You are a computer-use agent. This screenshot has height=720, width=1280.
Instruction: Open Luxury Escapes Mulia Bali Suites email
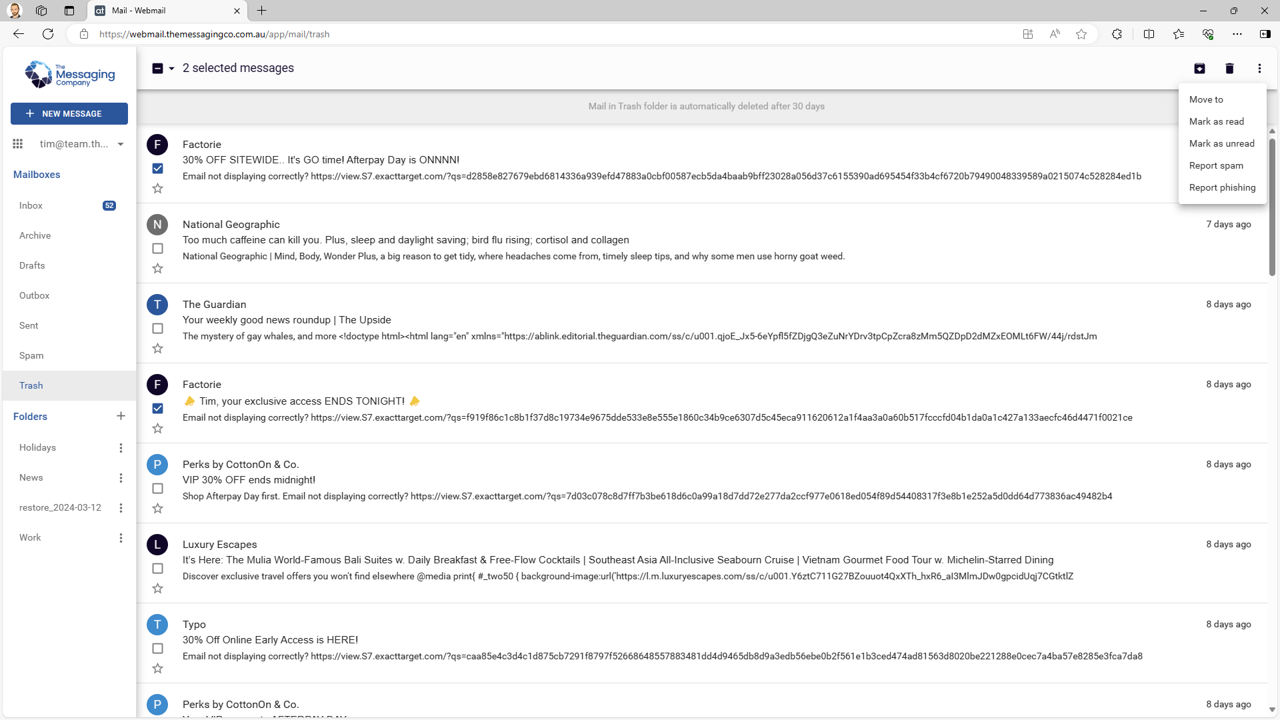[x=700, y=563]
